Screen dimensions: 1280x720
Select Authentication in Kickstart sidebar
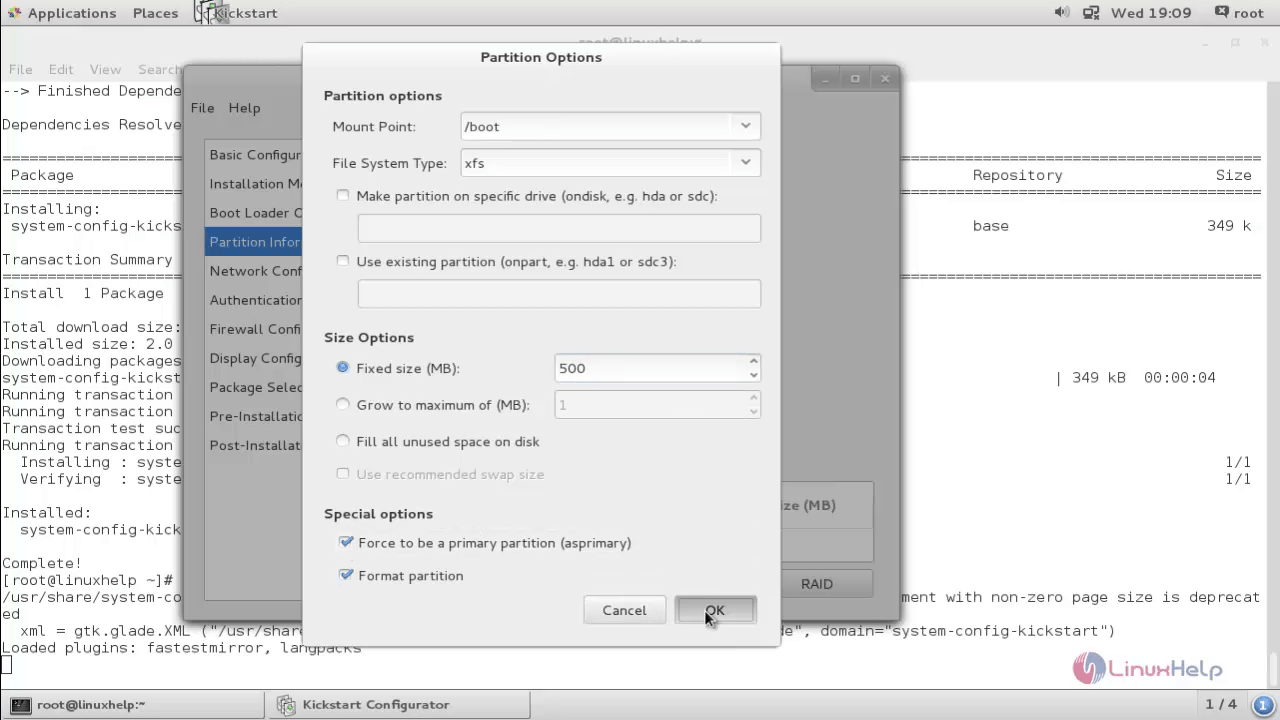[x=254, y=300]
